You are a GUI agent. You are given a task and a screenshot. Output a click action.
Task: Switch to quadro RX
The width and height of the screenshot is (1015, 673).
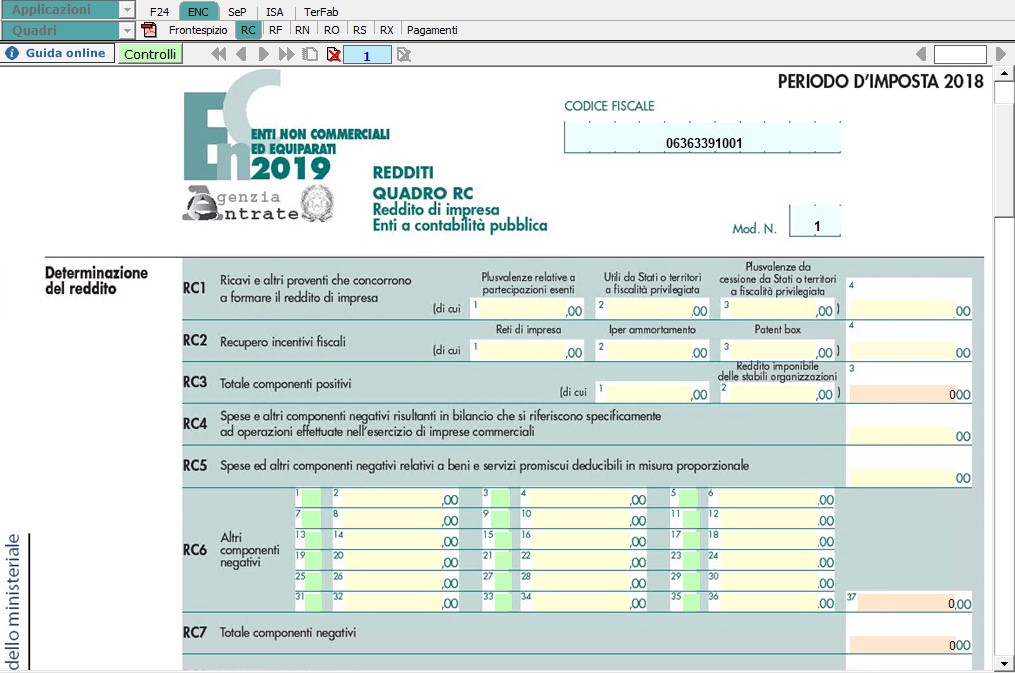tap(386, 30)
